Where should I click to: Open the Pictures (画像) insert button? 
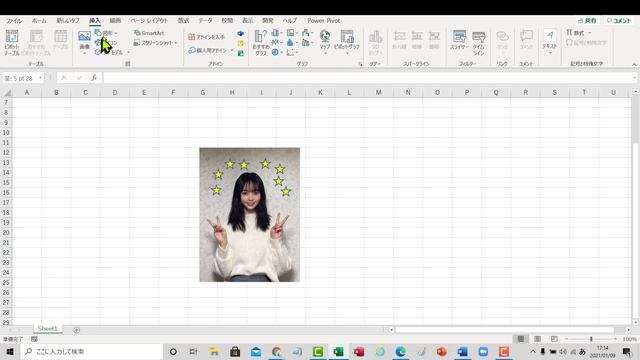(84, 41)
